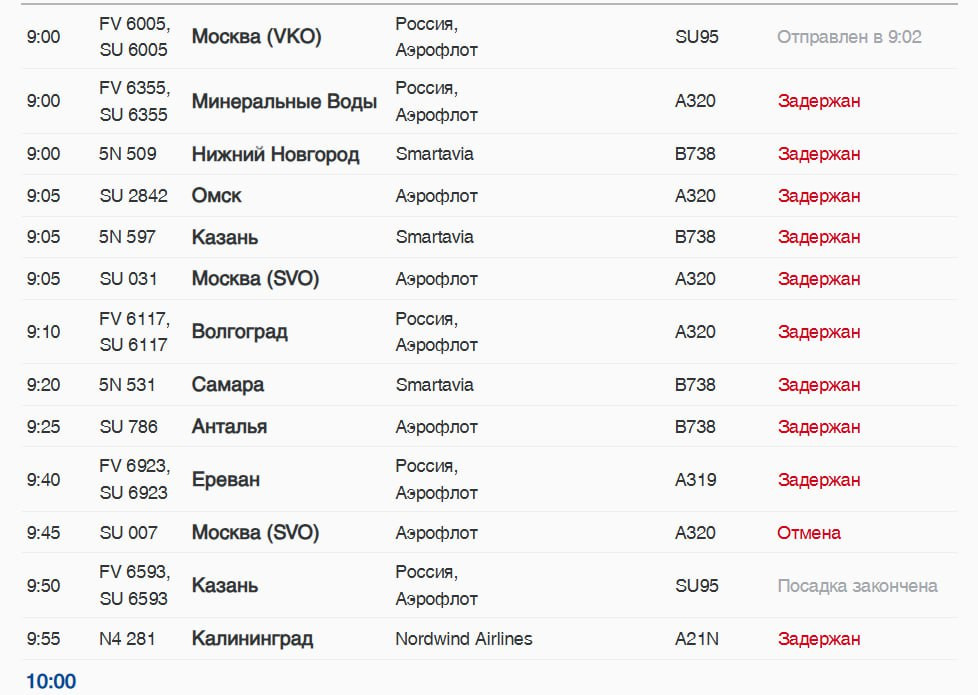Screen dimensions: 978x695
Task: Click the Омск destination link
Action: pos(216,196)
